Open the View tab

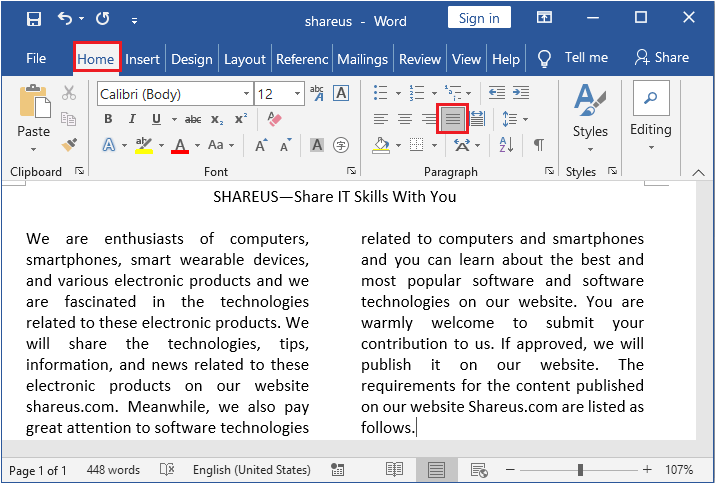(466, 59)
